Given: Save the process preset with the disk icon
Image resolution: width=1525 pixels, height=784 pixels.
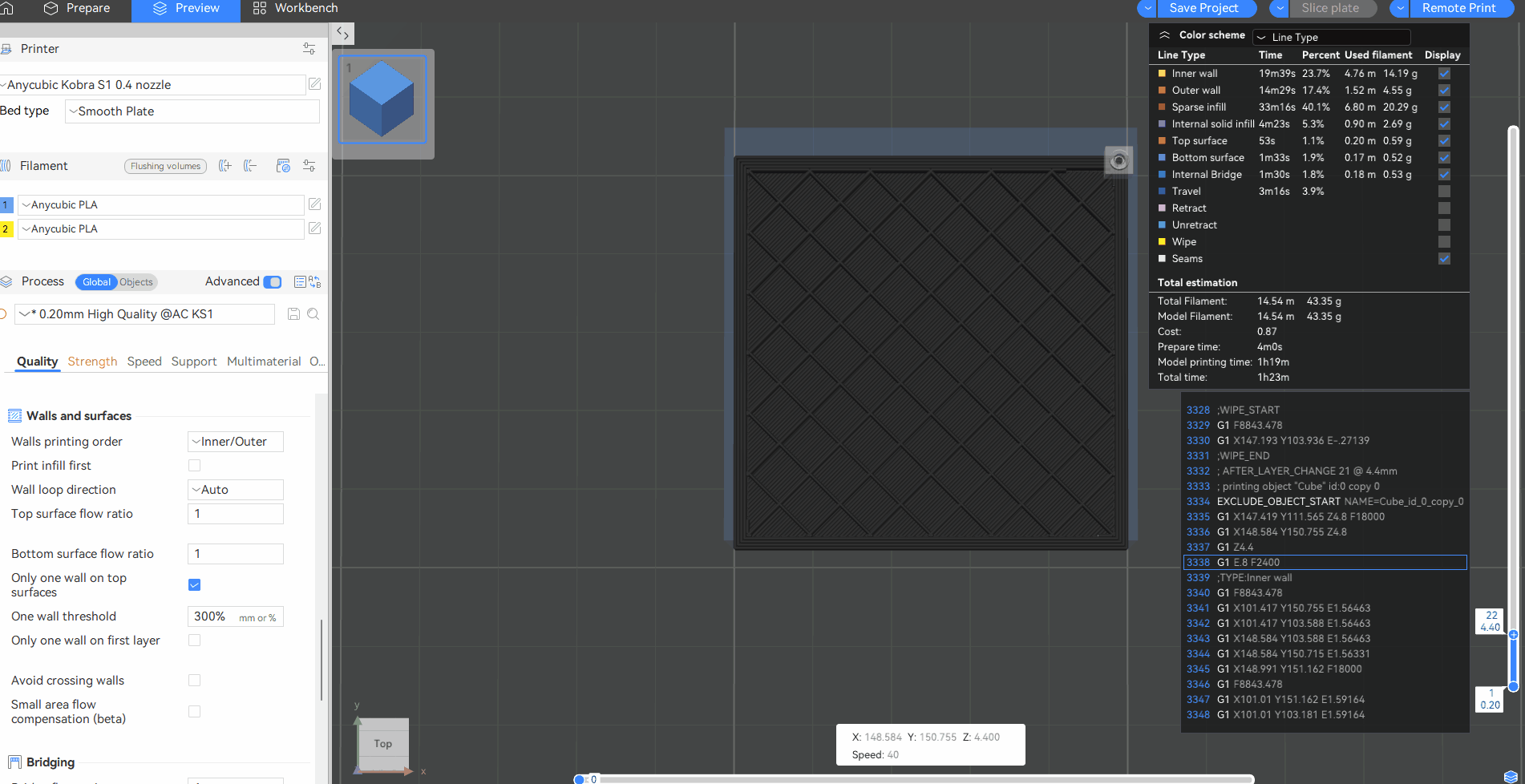Looking at the screenshot, I should pos(293,314).
